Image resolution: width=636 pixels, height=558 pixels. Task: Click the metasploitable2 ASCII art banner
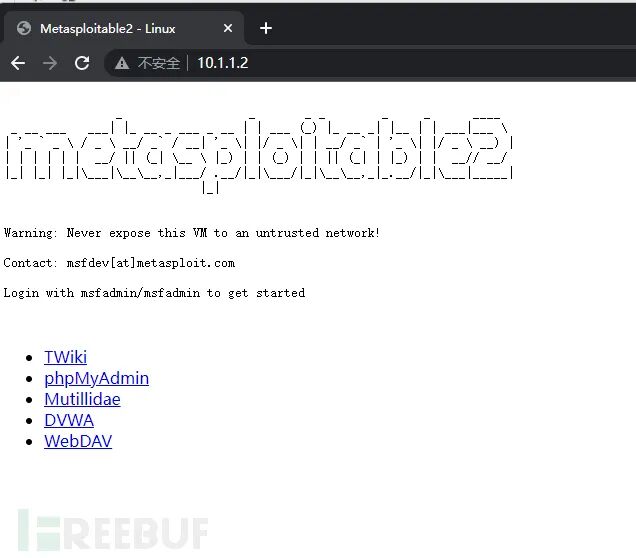pyautogui.click(x=259, y=155)
